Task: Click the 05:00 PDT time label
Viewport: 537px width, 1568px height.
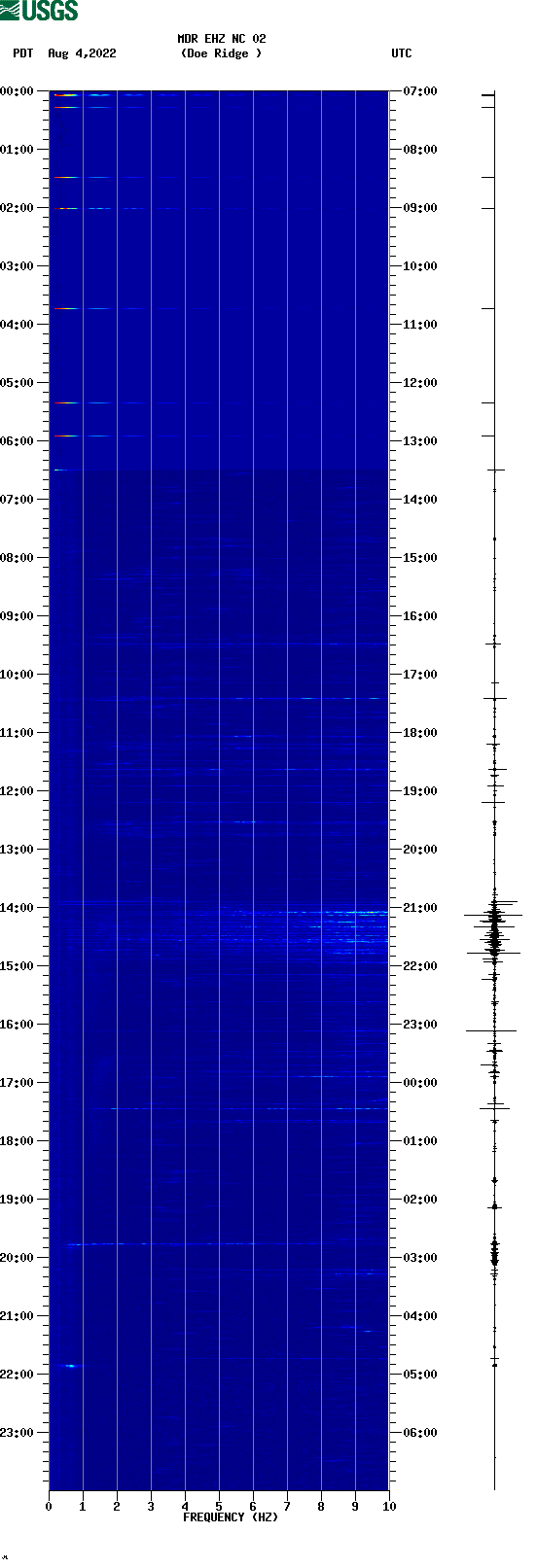Action: pyautogui.click(x=17, y=383)
